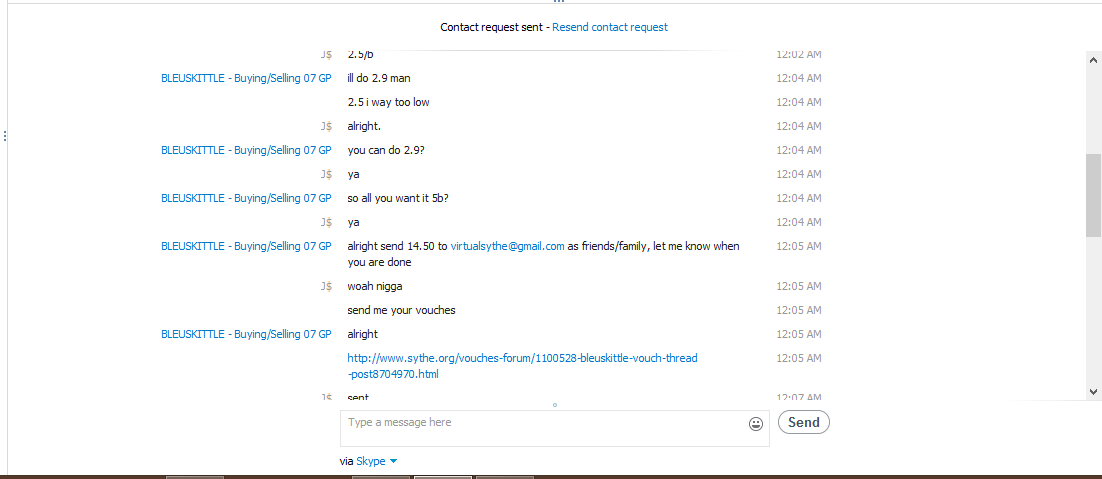Click the 12:05 AM timestamp beside the vouch link
Image resolution: width=1102 pixels, height=479 pixels.
point(798,358)
